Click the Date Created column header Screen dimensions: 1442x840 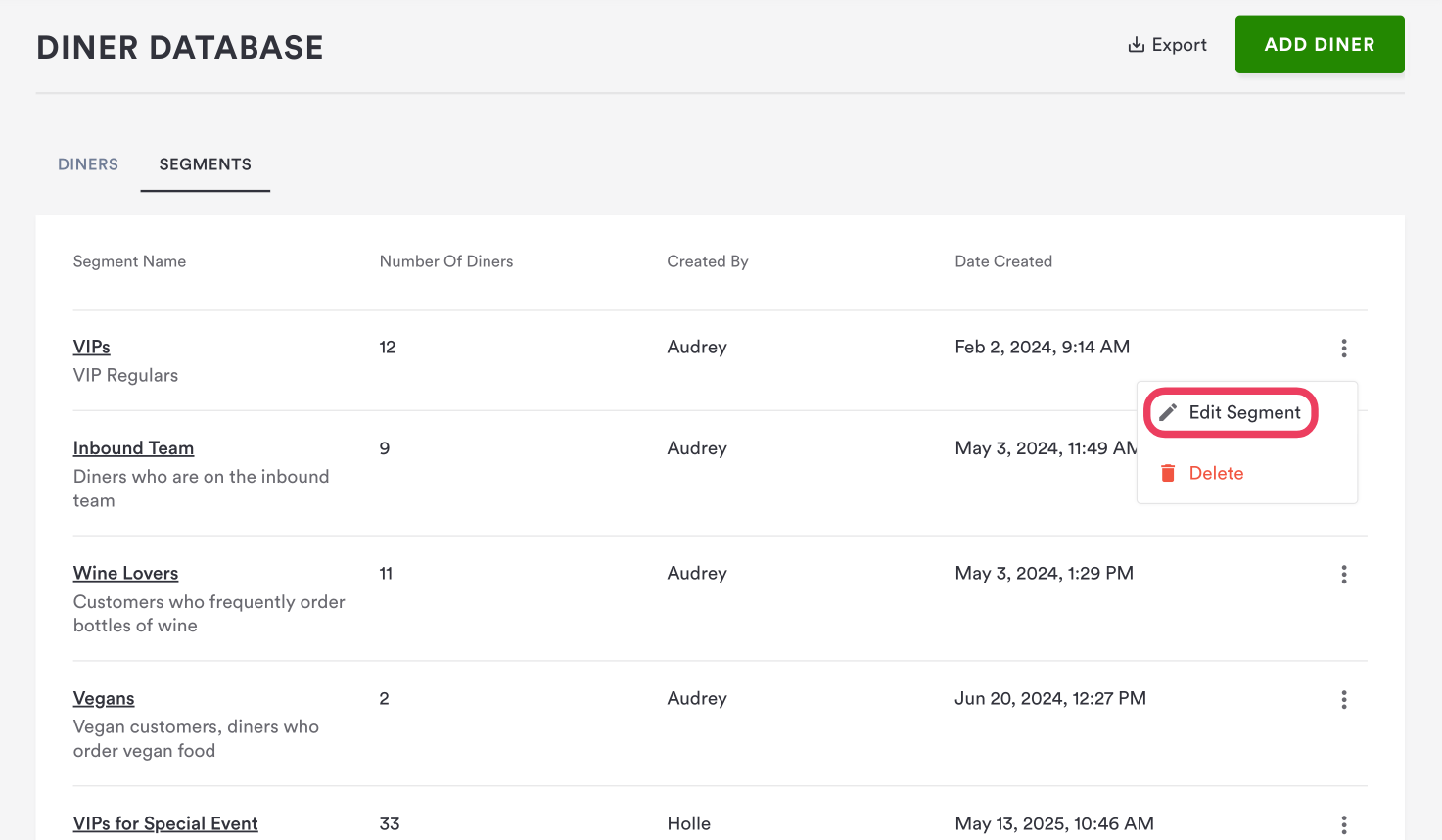[x=1003, y=261]
